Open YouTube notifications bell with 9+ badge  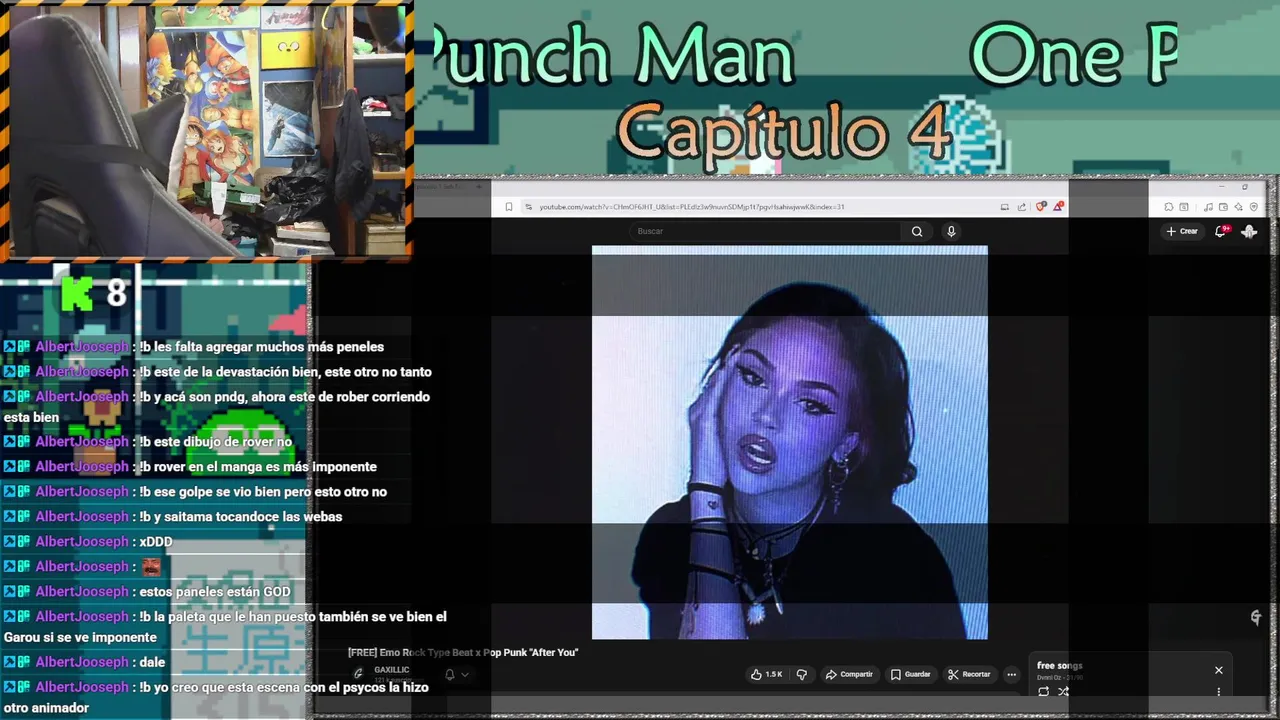click(1221, 231)
